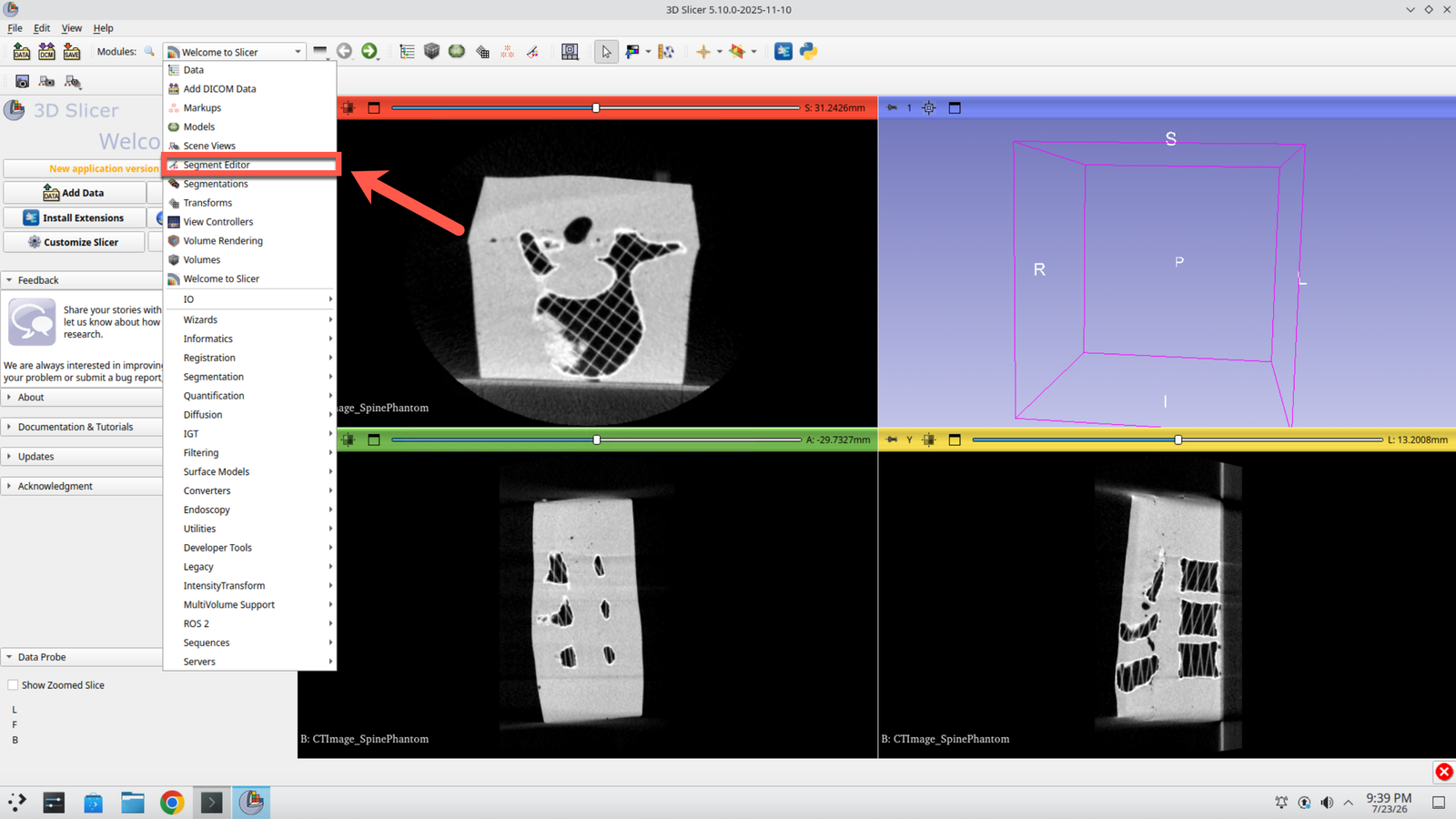
Task: Click the Add Data button
Action: pyautogui.click(x=74, y=193)
